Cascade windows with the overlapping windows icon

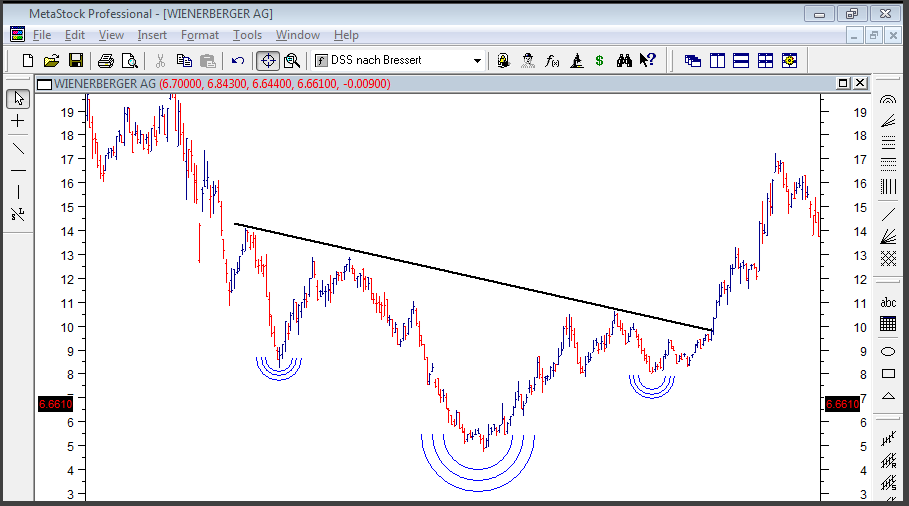click(693, 60)
